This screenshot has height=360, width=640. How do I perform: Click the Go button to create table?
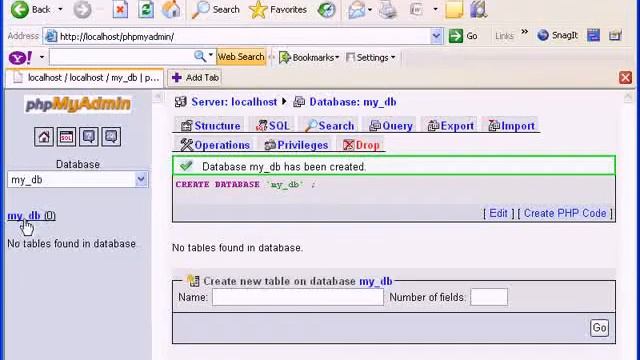tap(599, 328)
